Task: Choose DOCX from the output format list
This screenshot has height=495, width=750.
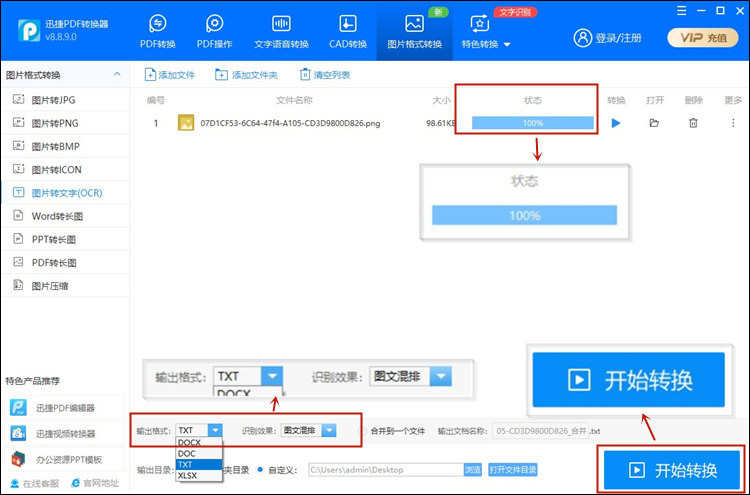Action: coord(199,443)
